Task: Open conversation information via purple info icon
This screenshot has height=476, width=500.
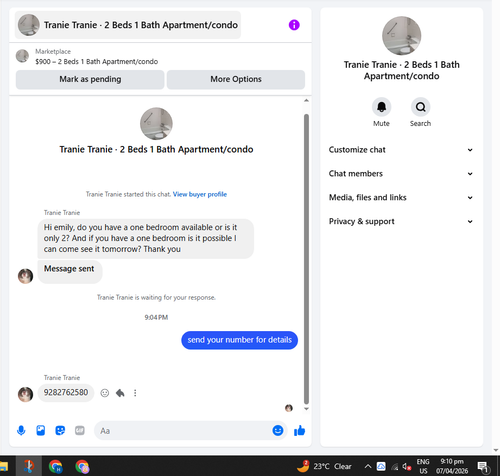Action: (294, 25)
